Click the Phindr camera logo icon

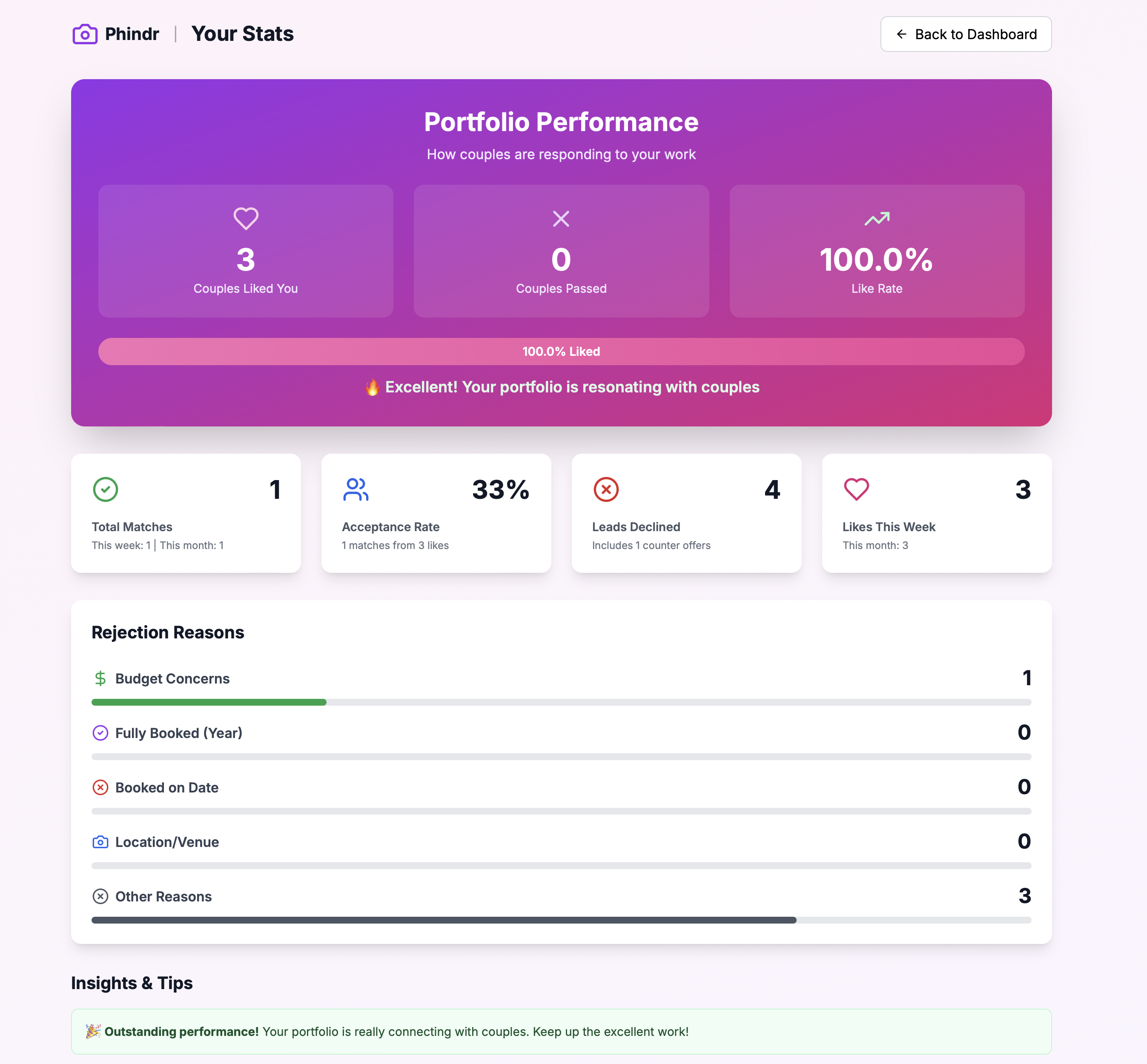pos(85,34)
